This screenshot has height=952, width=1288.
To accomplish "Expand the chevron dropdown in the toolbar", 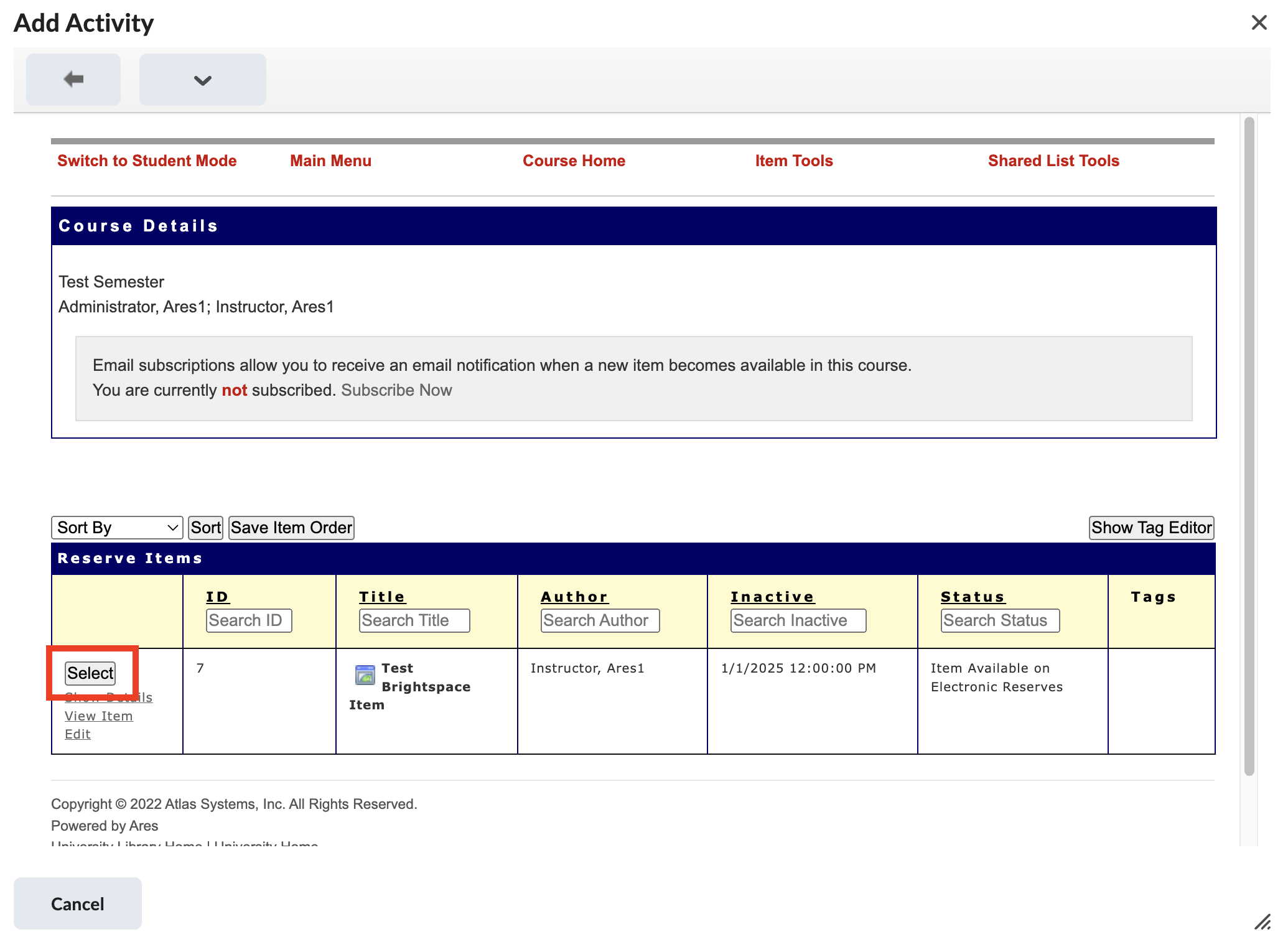I will click(x=202, y=80).
